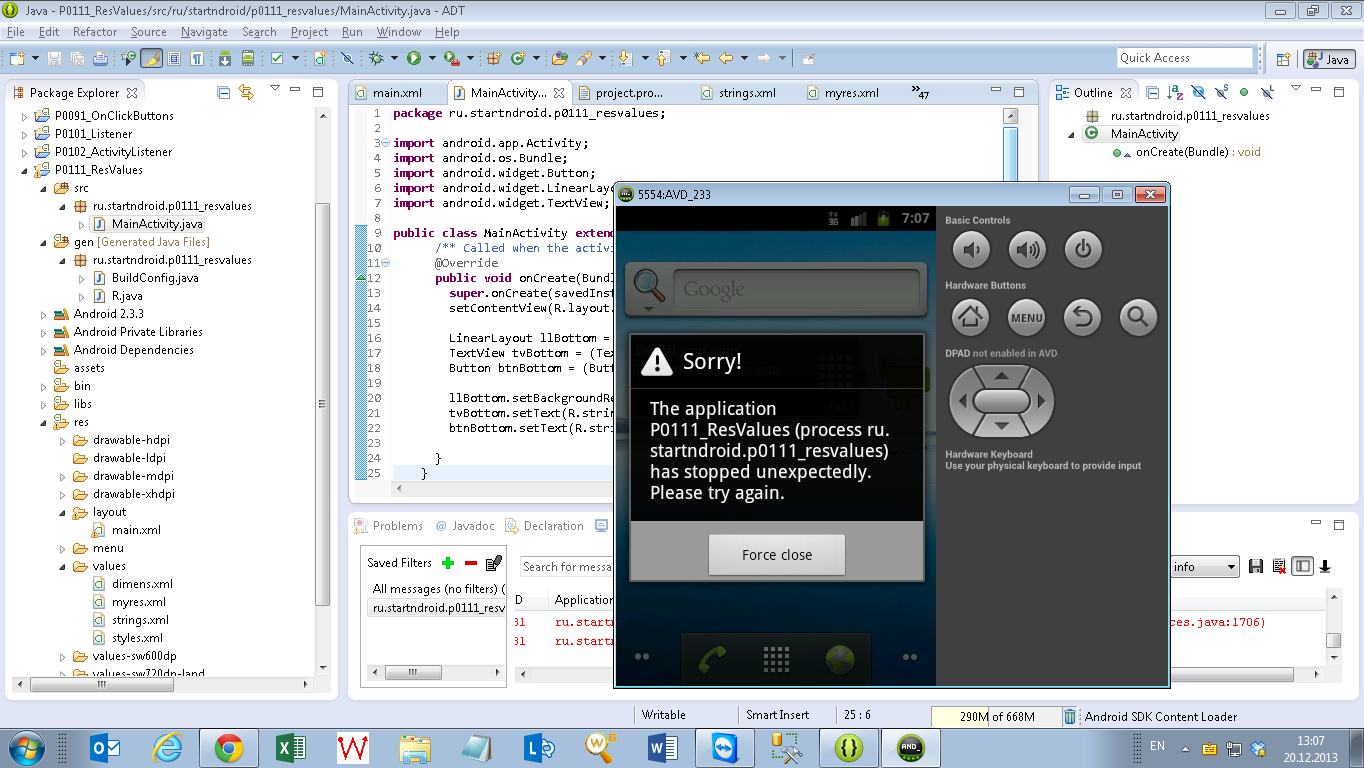1364x768 pixels.
Task: Toggle Mark Occurrences pencil button in toolbar
Action: [x=152, y=58]
